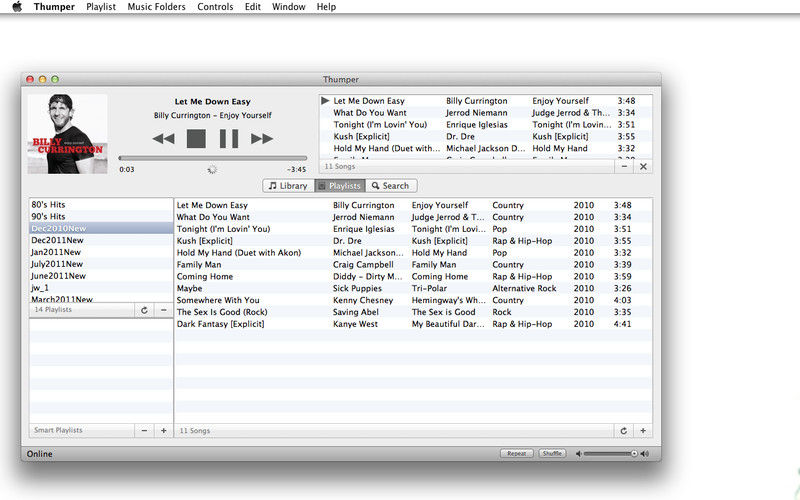Open the Music Folders menu
Screen dimensions: 800x500
(x=156, y=7)
